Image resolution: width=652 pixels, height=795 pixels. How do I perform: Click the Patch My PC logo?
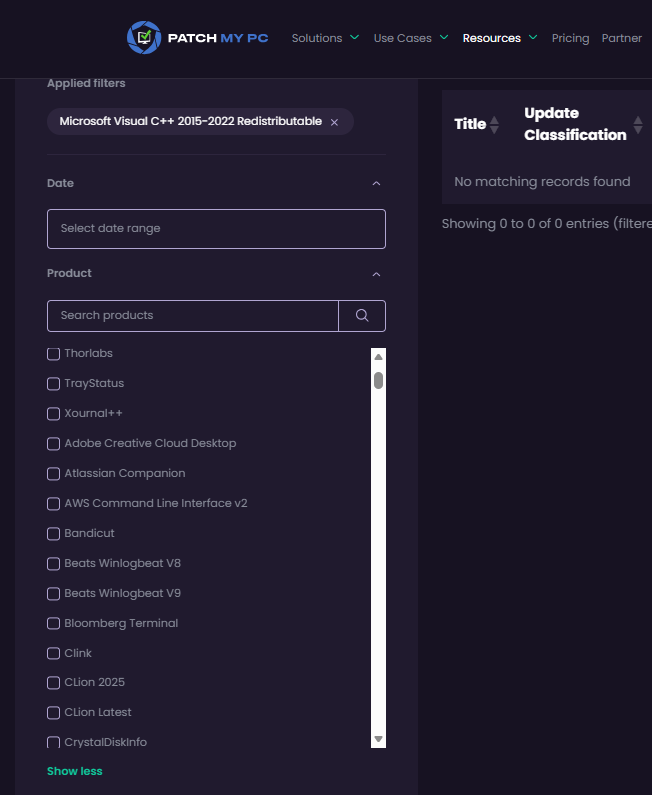click(197, 38)
